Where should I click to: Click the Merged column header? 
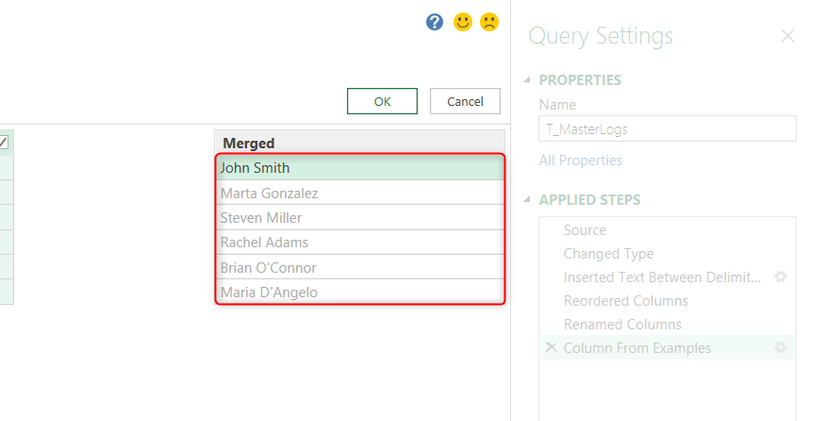[x=360, y=143]
